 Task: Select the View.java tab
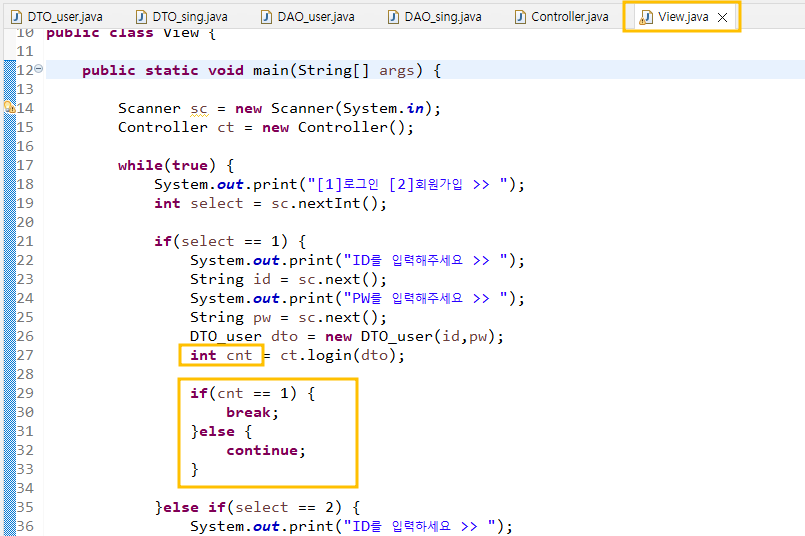pyautogui.click(x=683, y=17)
